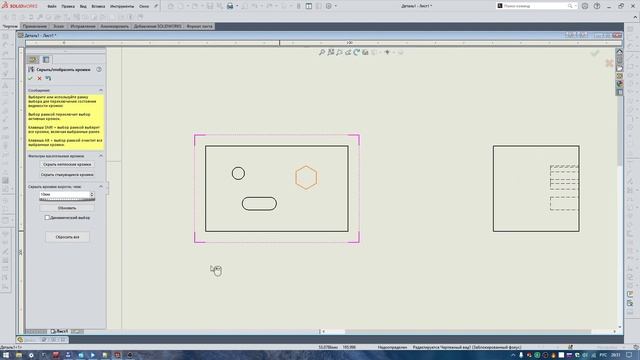Click the confirmation corner orange X
Image resolution: width=640 pixels, height=360 pixels.
pos(609,63)
